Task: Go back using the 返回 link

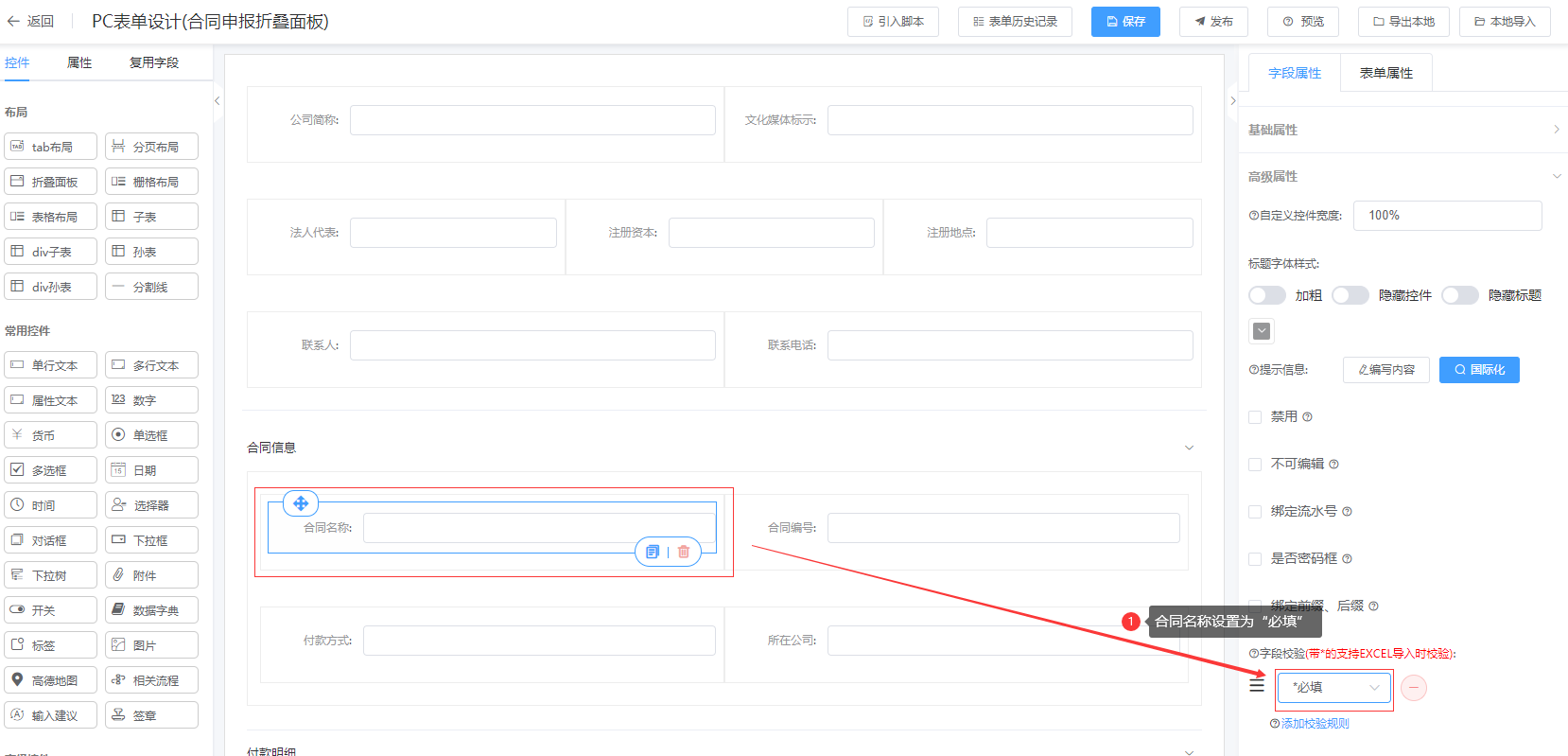Action: pyautogui.click(x=31, y=21)
